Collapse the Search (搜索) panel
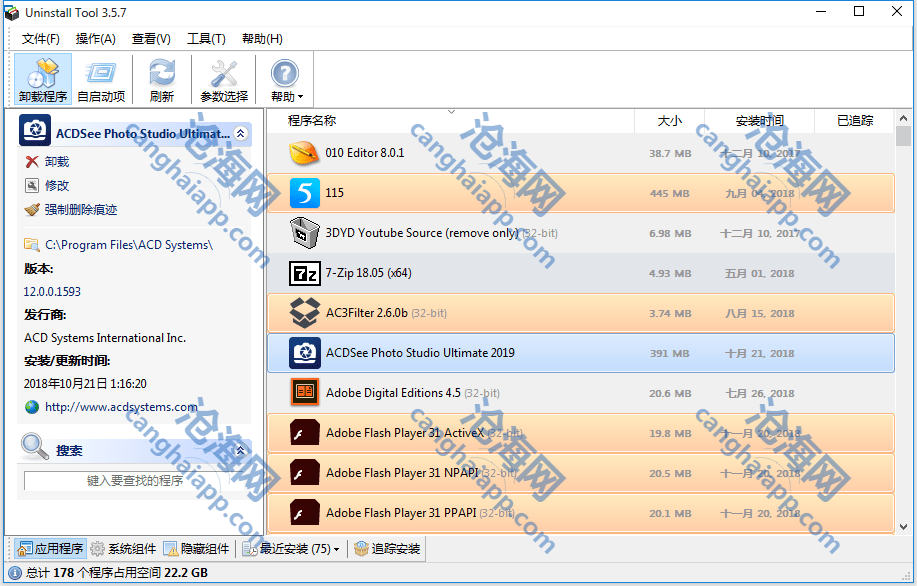This screenshot has height=586, width=917. [x=241, y=451]
